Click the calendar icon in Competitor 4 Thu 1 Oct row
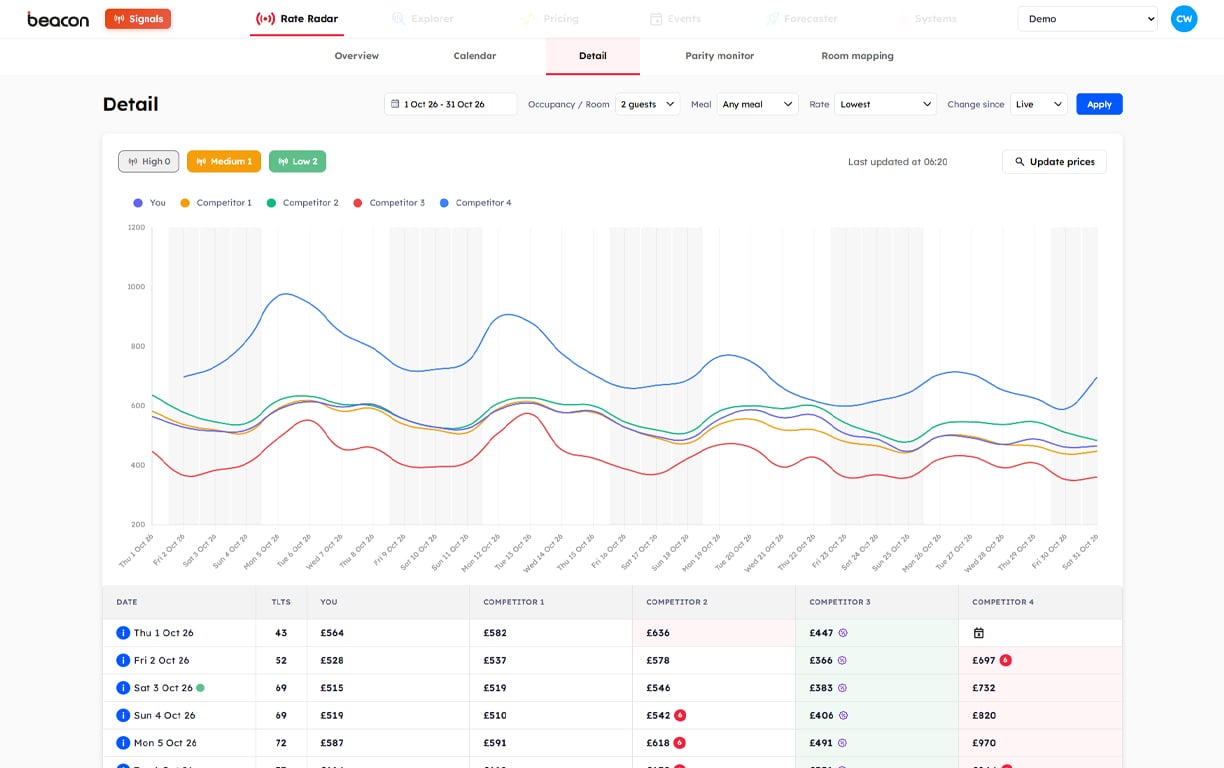The width and height of the screenshot is (1224, 768). (x=978, y=633)
